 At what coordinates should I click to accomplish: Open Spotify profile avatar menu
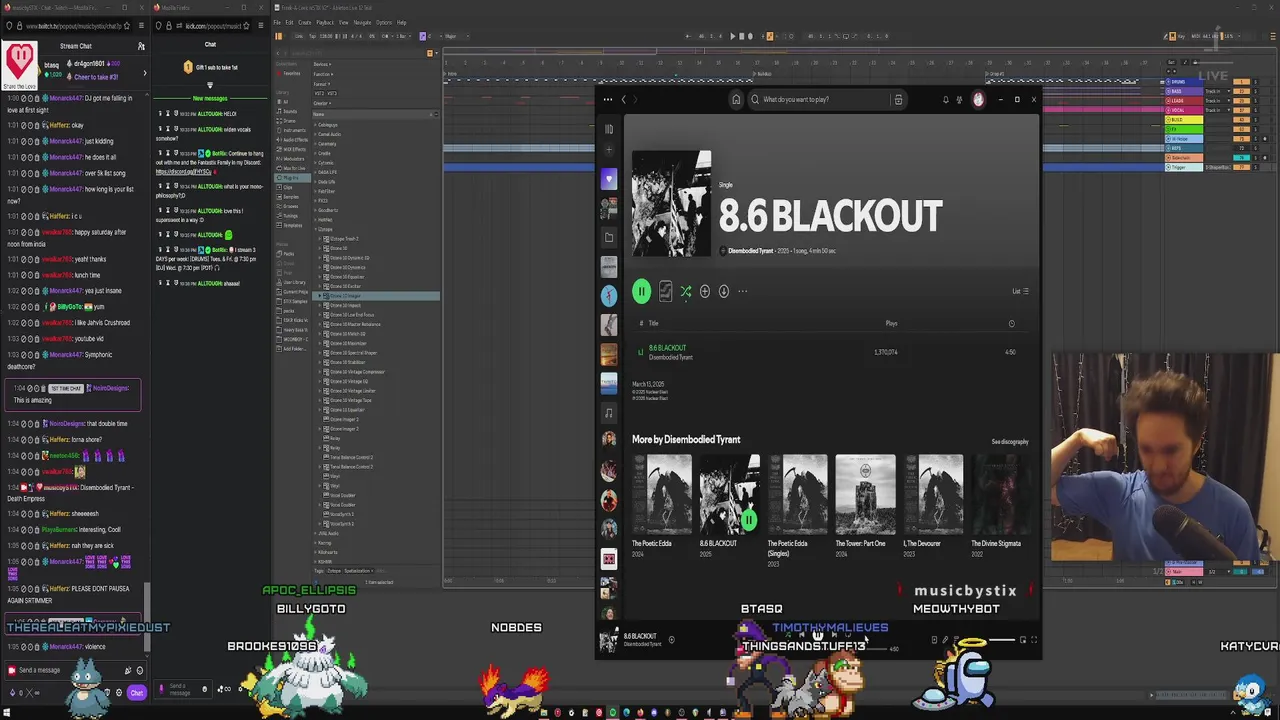pos(978,99)
